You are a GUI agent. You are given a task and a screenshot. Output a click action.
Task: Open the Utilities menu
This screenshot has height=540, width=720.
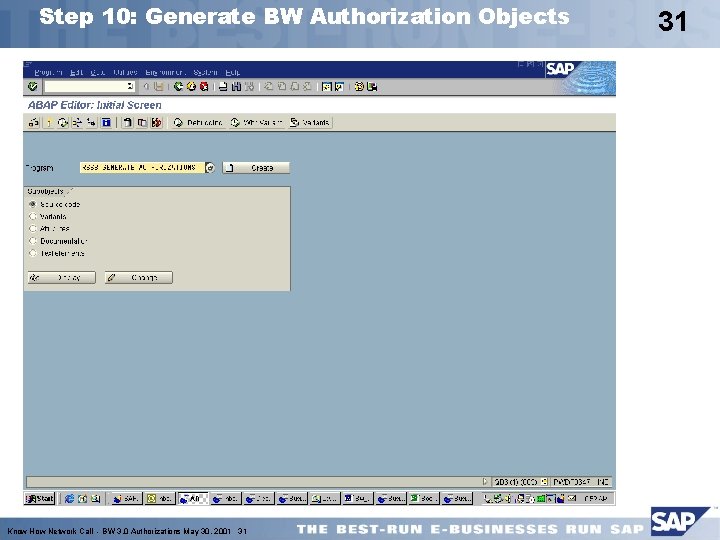125,72
